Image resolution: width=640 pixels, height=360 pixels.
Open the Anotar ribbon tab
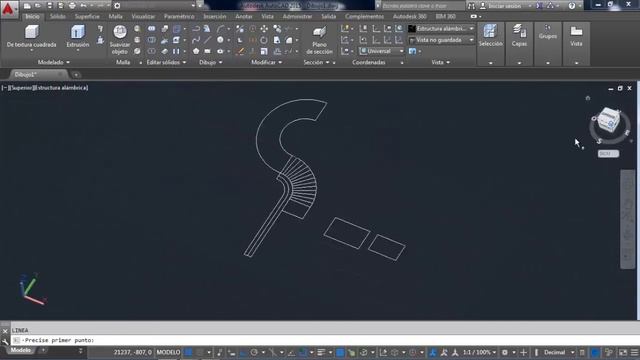(x=244, y=16)
